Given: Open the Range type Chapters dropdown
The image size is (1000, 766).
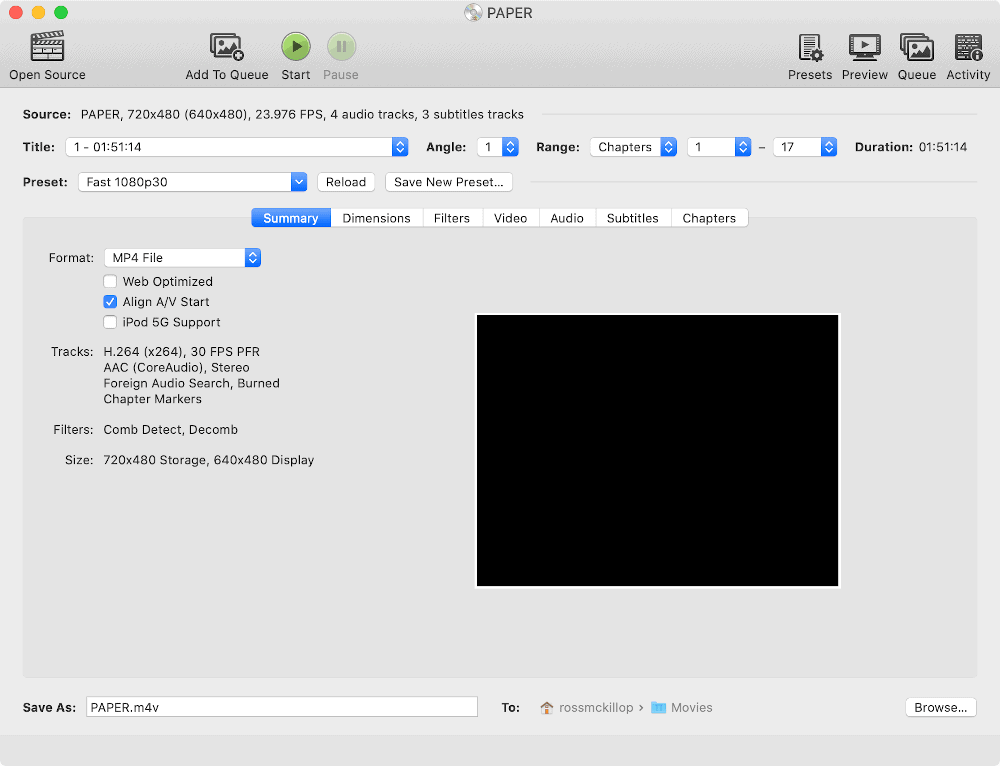Looking at the screenshot, I should pyautogui.click(x=633, y=147).
